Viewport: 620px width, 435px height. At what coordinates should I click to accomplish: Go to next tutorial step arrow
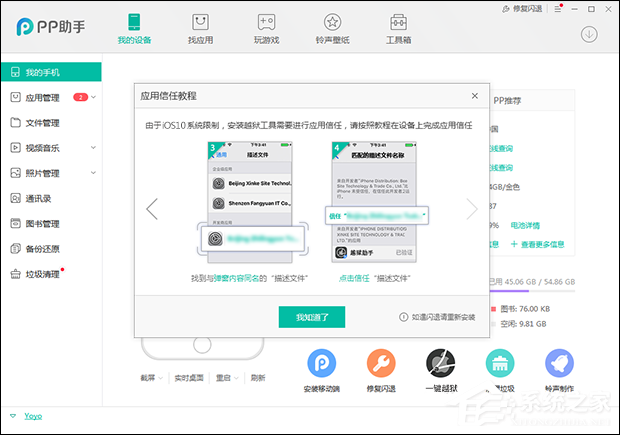[472, 209]
